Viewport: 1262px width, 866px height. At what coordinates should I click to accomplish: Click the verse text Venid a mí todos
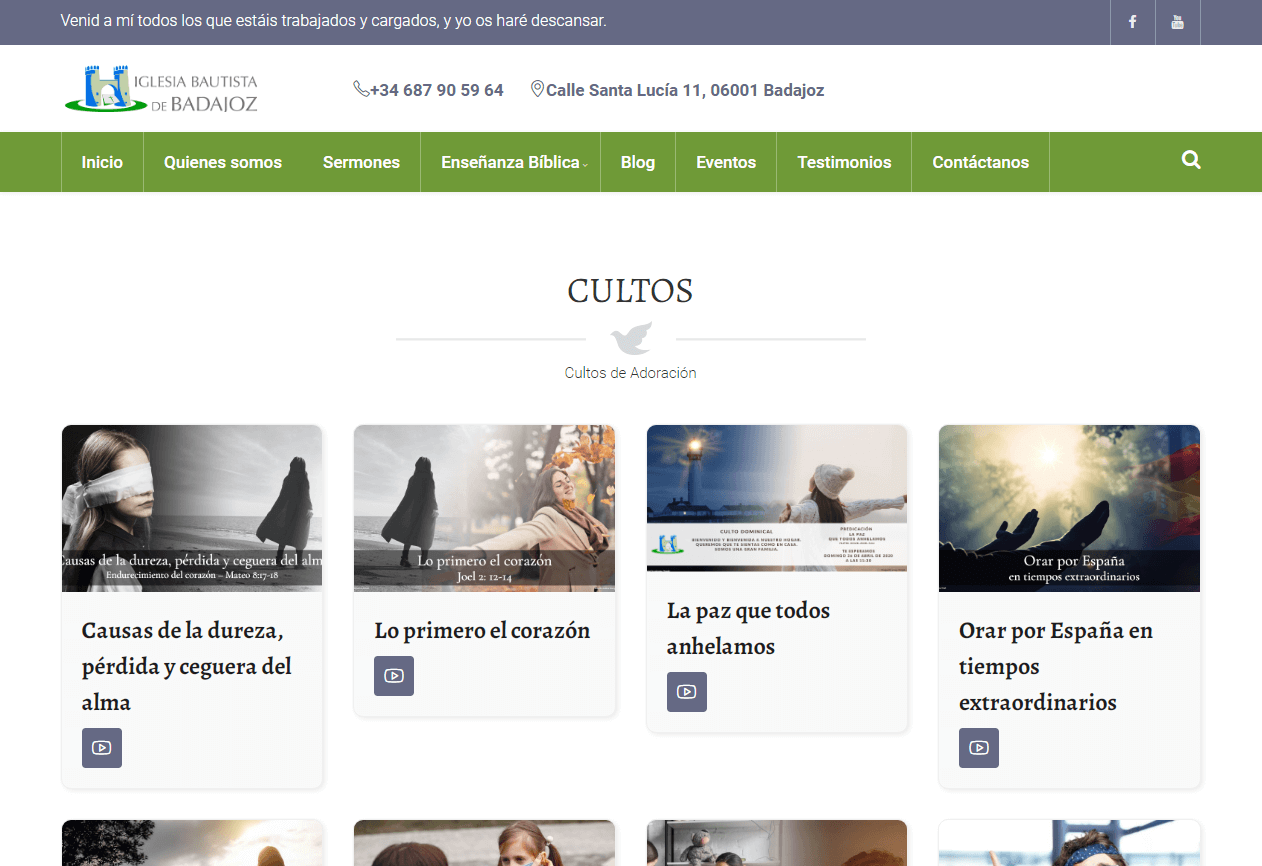[333, 20]
